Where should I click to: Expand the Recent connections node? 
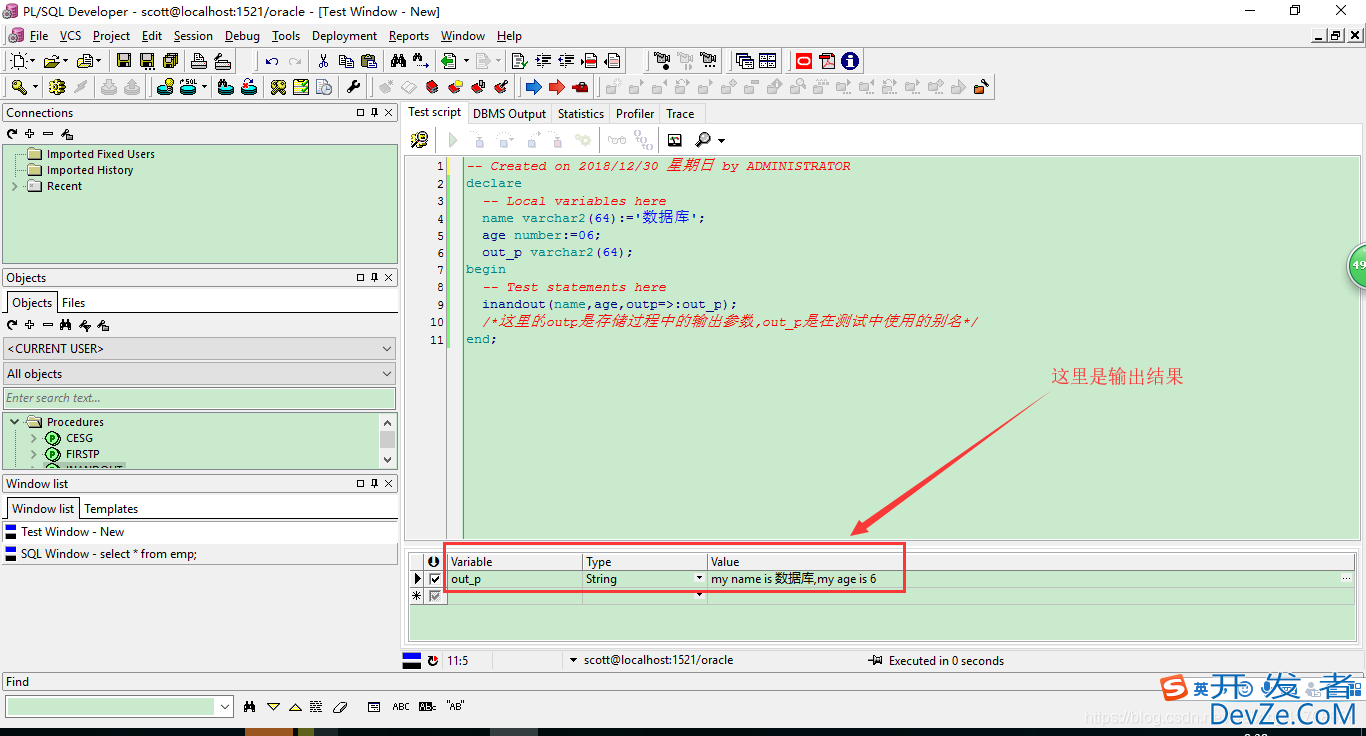point(14,186)
